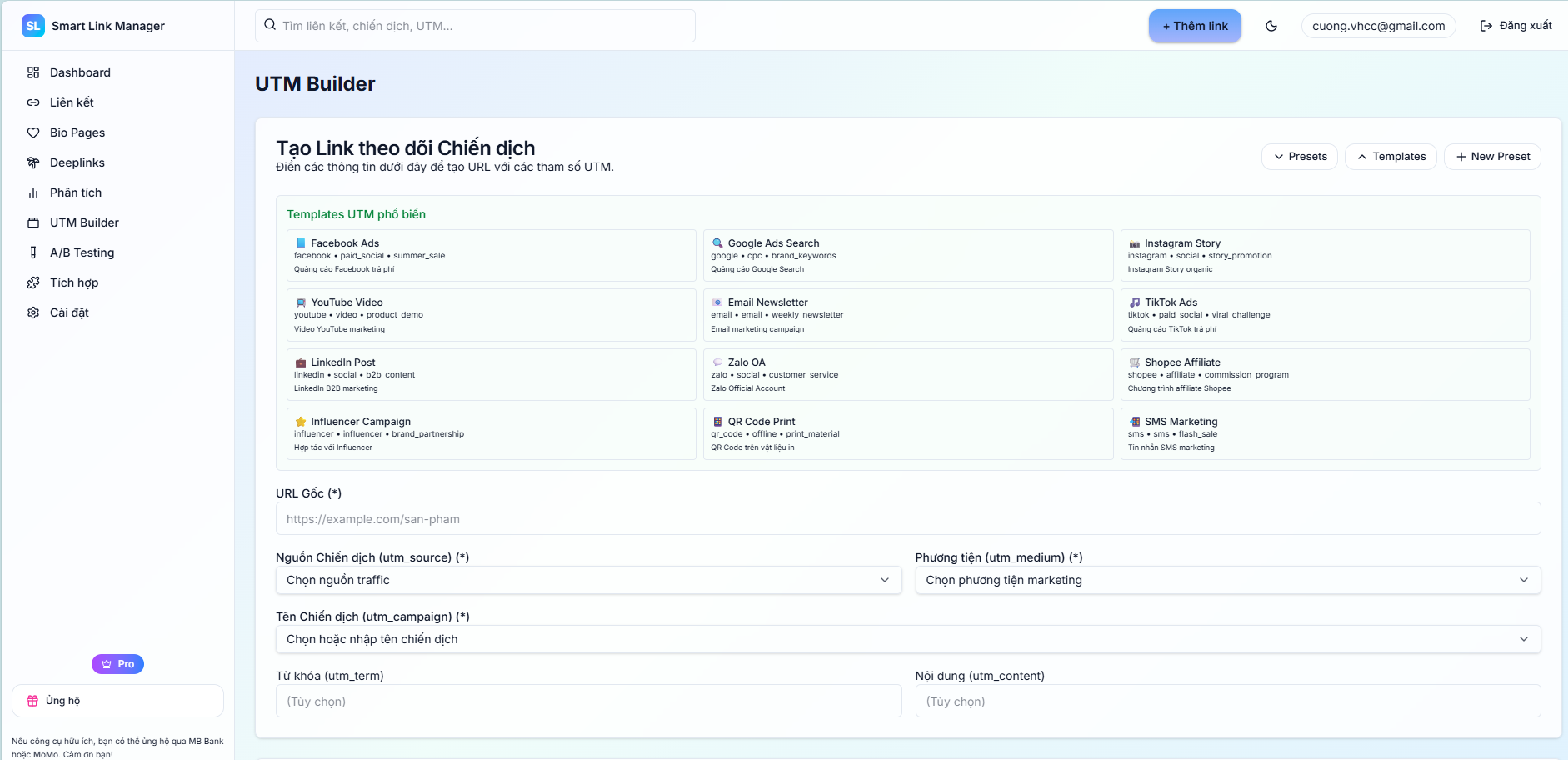The image size is (1568, 760).
Task: Click the Ủng hộ gift button
Action: 117,701
